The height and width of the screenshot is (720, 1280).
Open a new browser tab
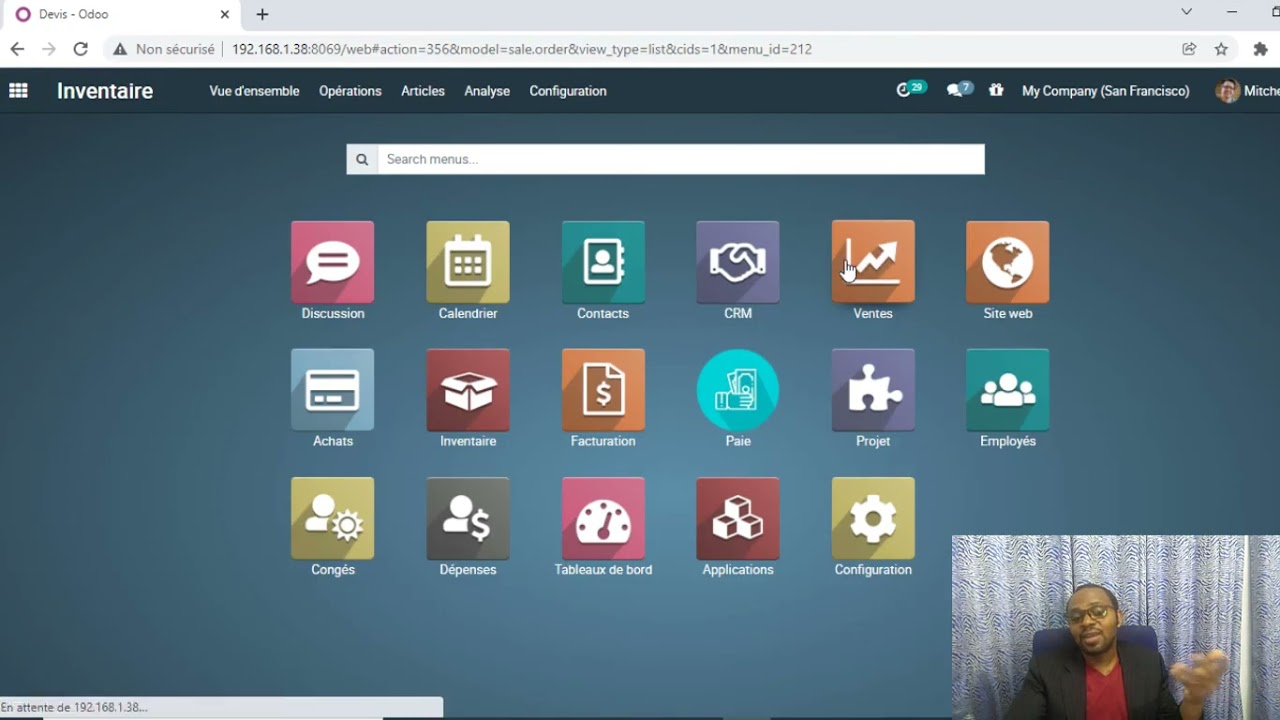[262, 15]
